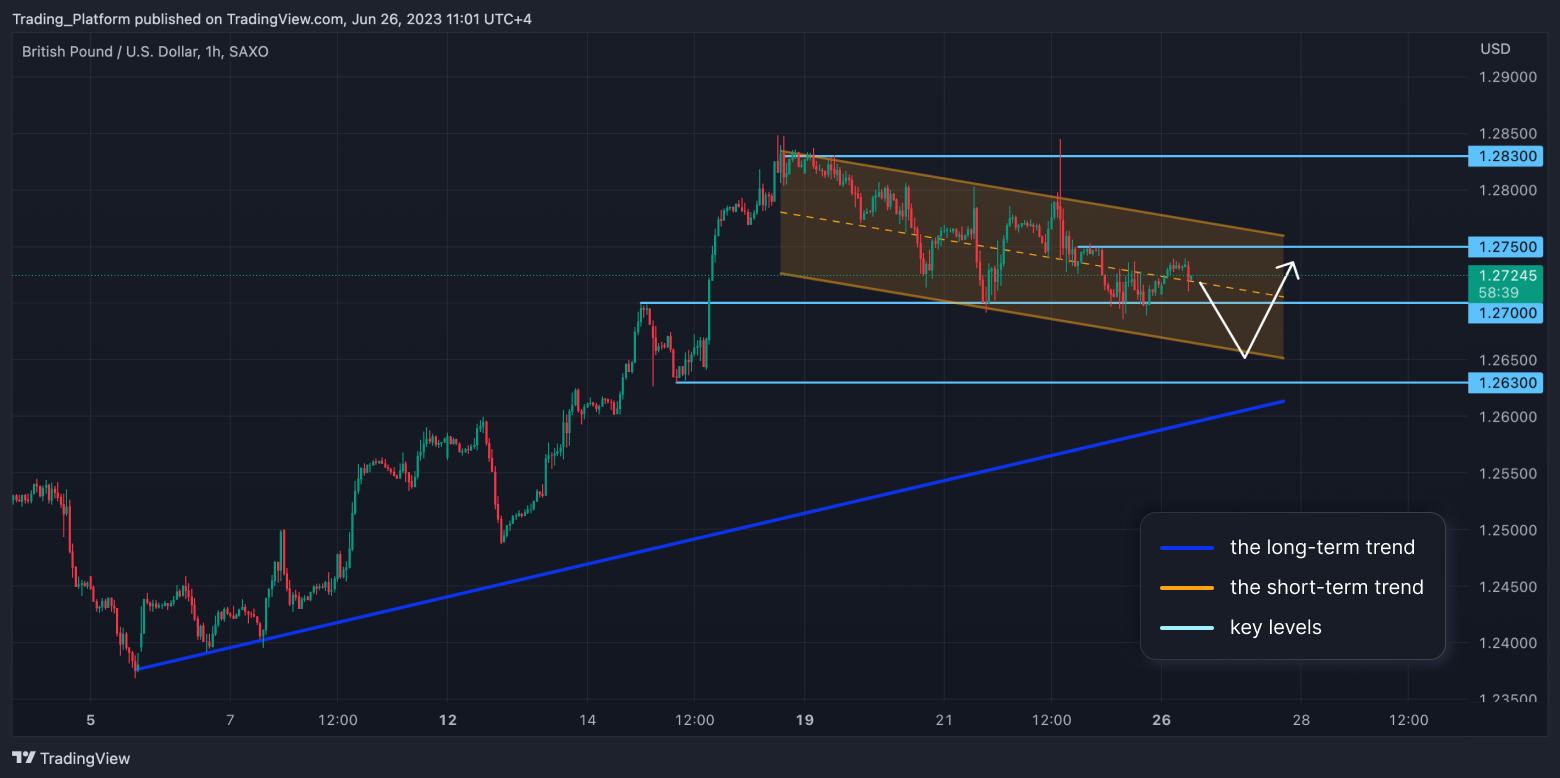Select 'the long-term trend' legend text
The width and height of the screenshot is (1560, 778).
pos(1322,547)
